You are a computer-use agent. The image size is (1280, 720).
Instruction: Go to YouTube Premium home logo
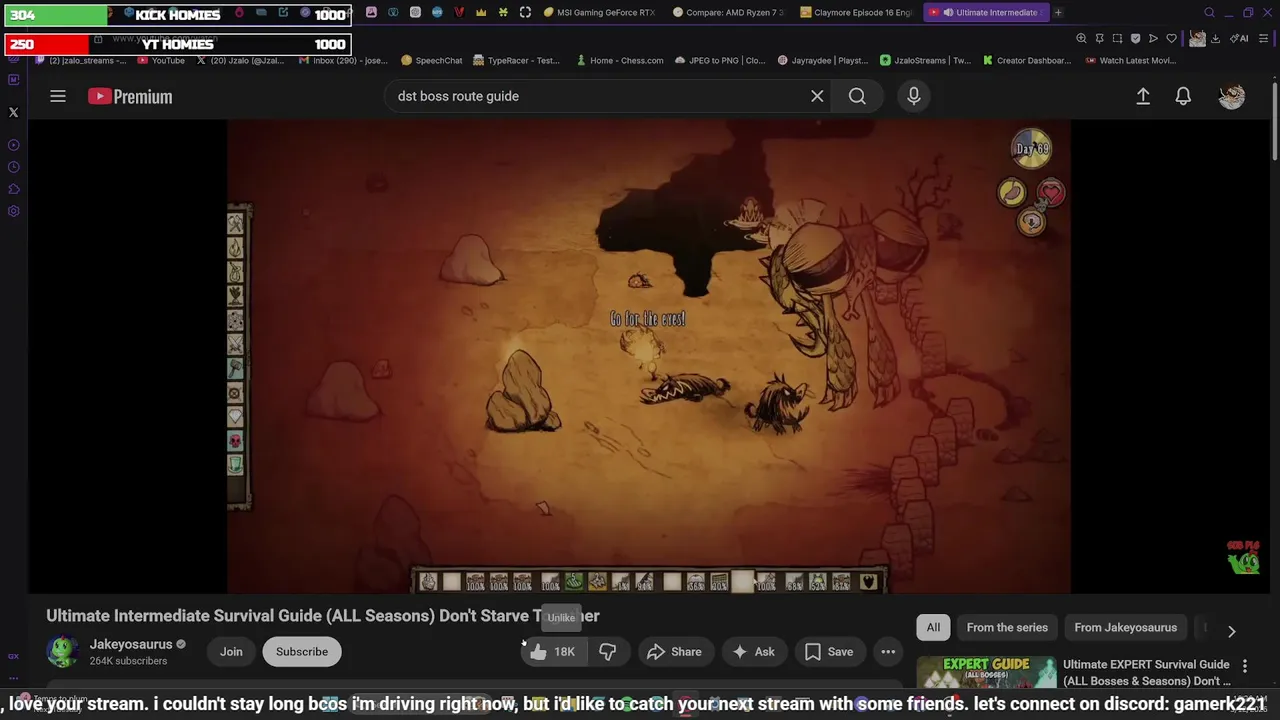[x=130, y=96]
